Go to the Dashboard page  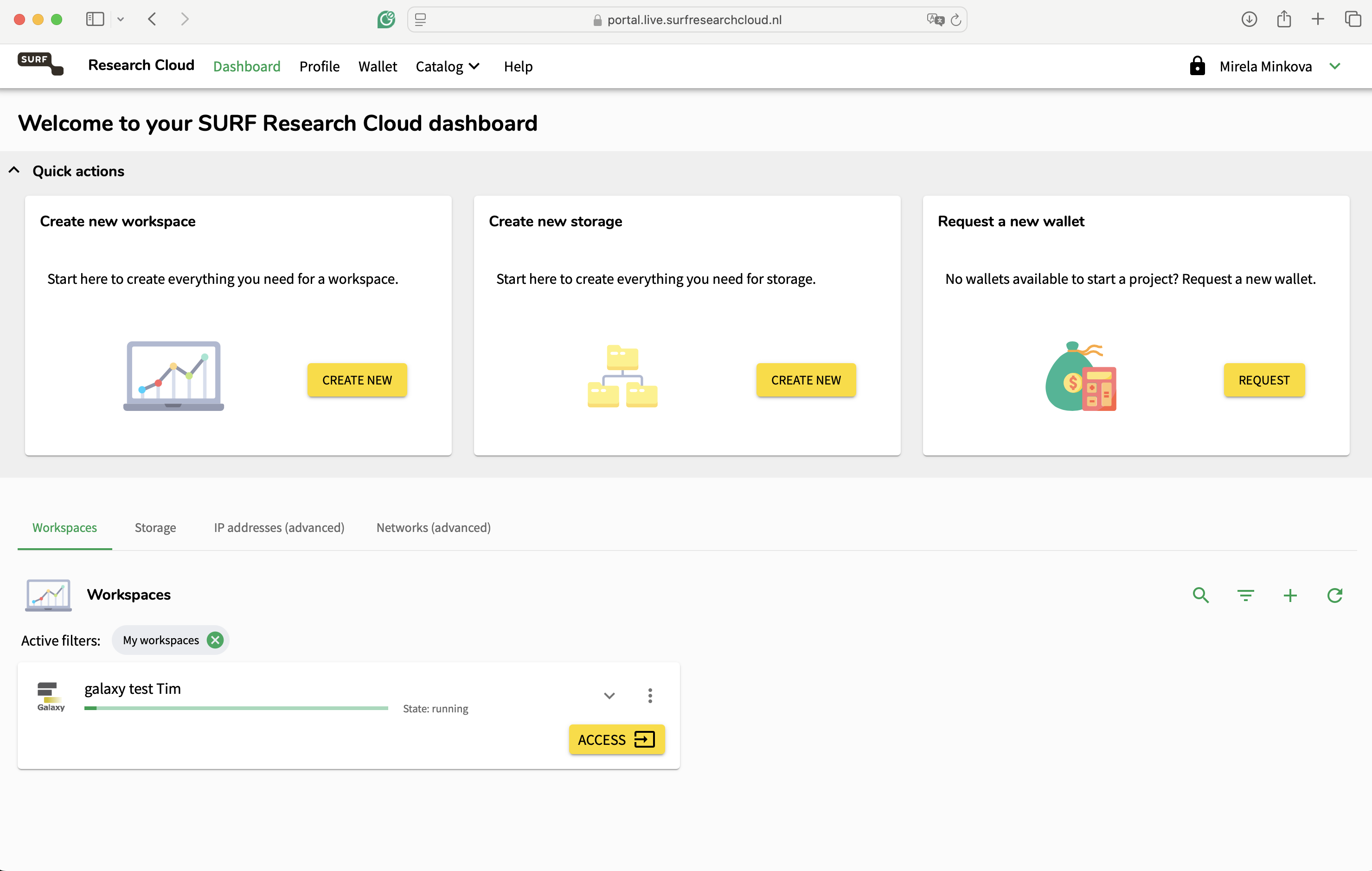pyautogui.click(x=247, y=67)
